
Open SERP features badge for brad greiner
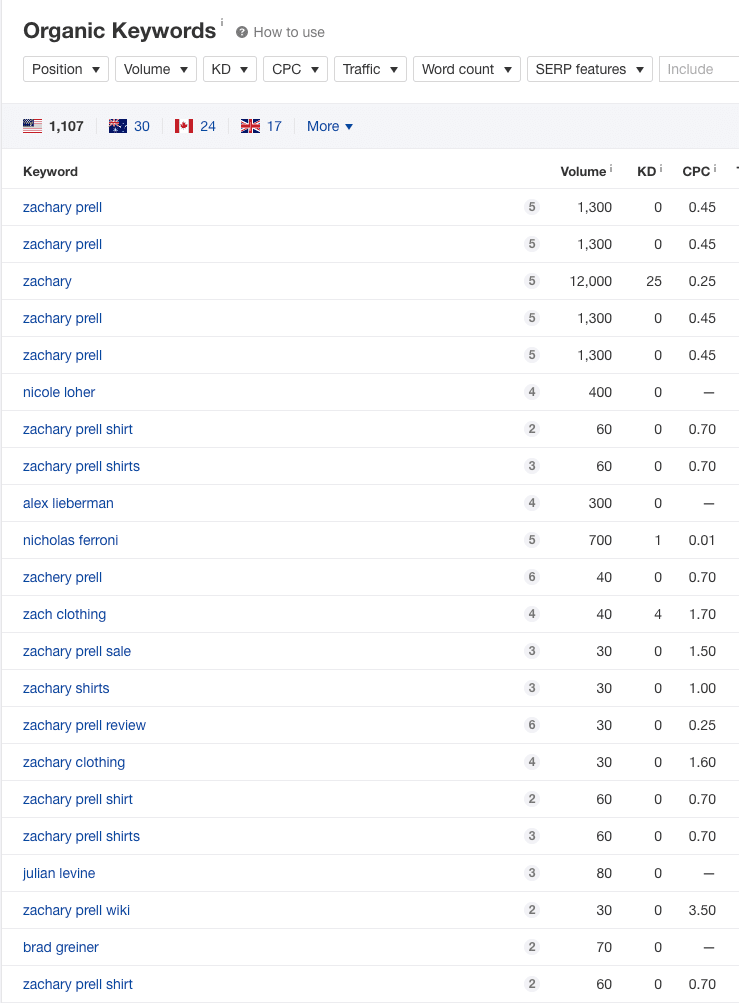click(532, 947)
